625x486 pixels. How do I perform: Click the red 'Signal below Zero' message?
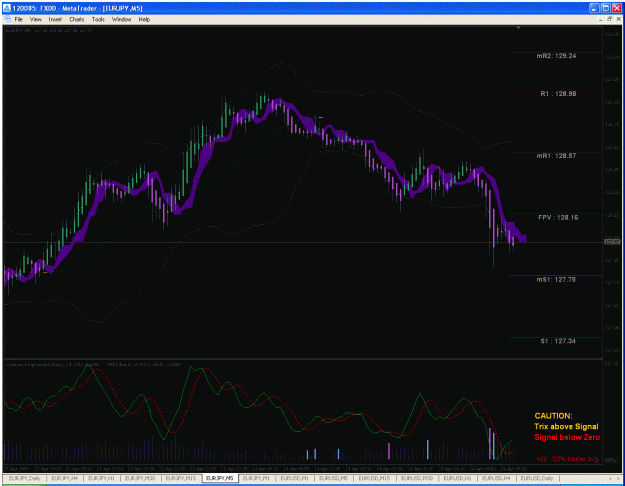(567, 437)
